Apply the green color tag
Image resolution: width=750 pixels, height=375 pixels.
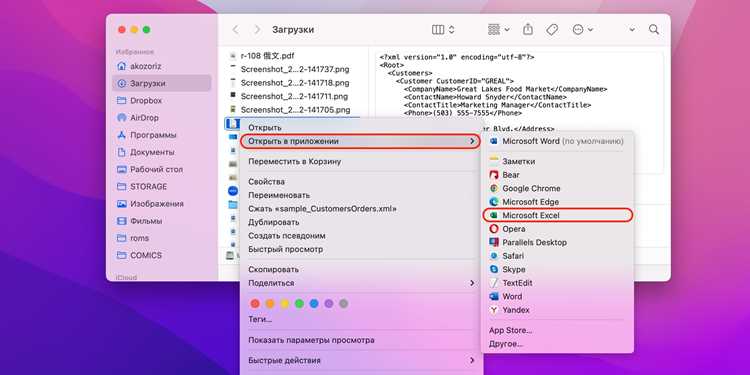[x=299, y=304]
